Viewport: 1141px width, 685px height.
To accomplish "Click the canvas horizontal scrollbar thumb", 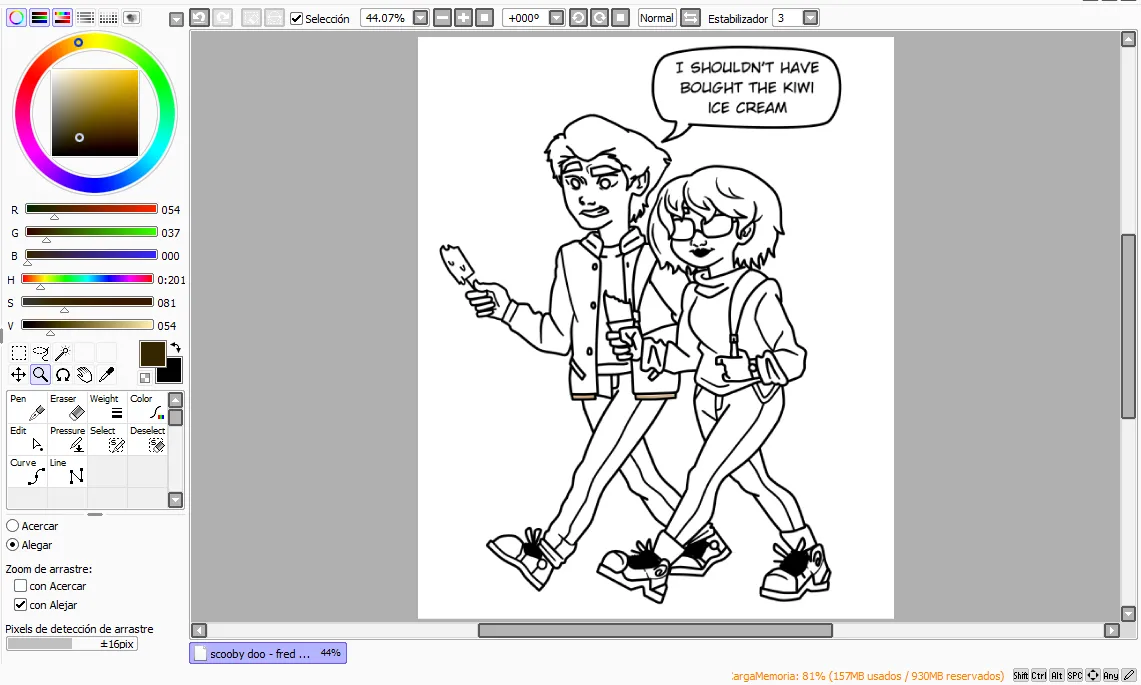I will (x=655, y=630).
